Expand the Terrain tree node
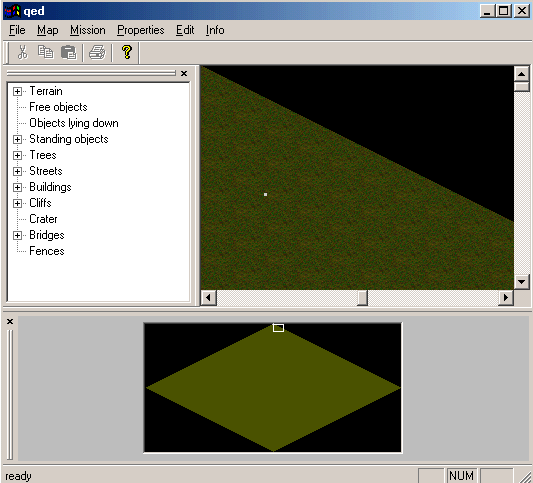The image size is (533, 483). (x=17, y=91)
